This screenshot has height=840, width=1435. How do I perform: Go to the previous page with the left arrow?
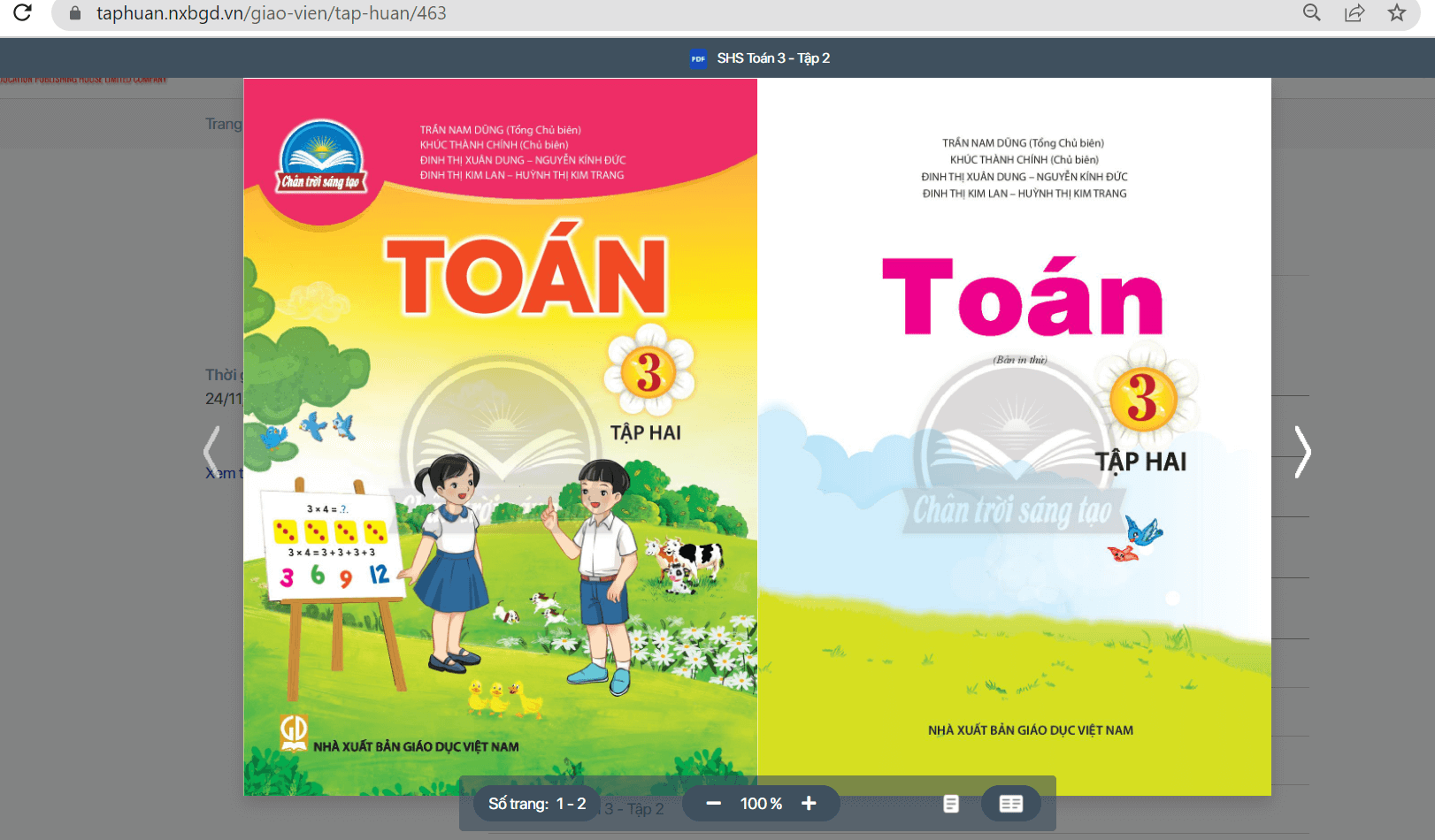point(211,452)
